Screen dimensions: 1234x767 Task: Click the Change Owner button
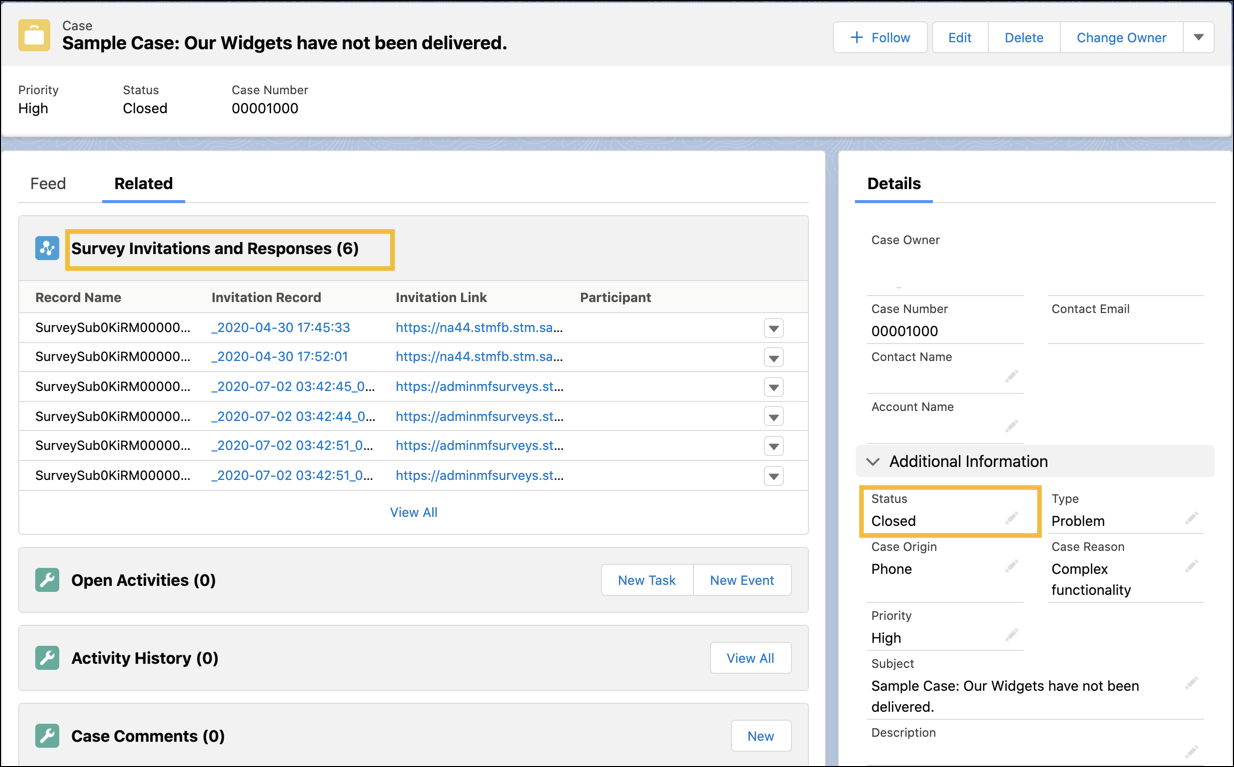point(1121,38)
